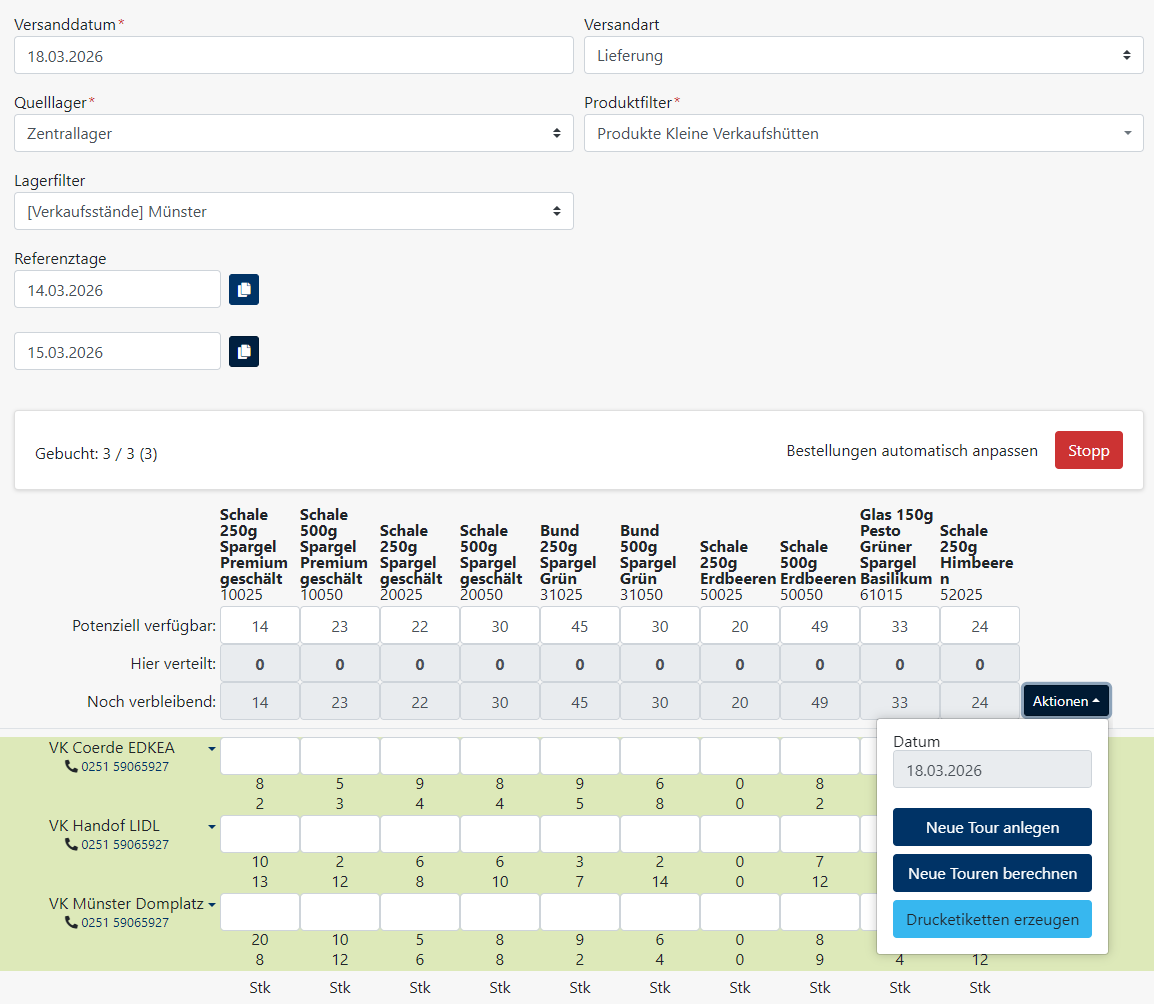Click phone icon under VK Münster Domplatz
This screenshot has width=1154, height=1004.
(x=71, y=923)
